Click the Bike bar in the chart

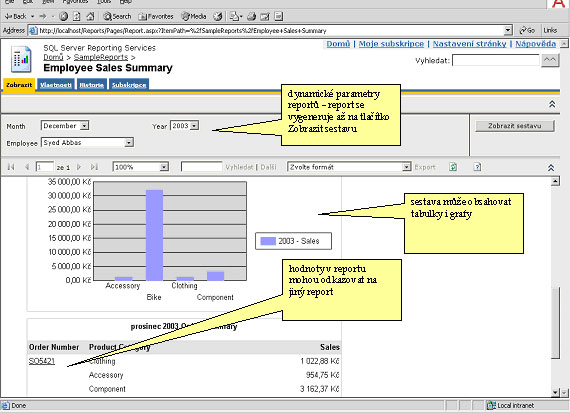[x=154, y=235]
